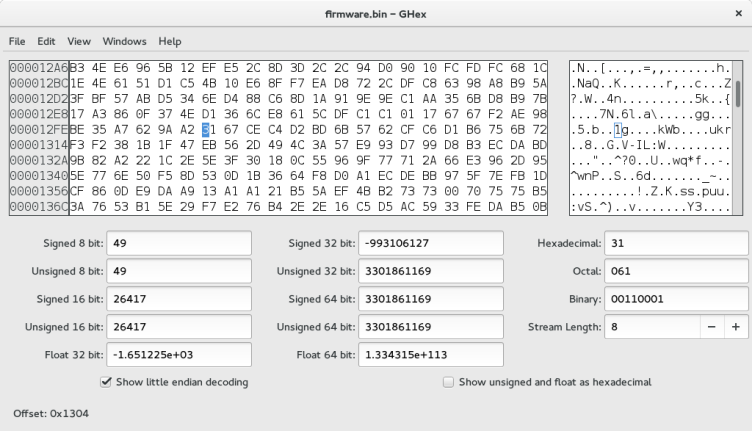Open the Windows menu
The height and width of the screenshot is (431, 752).
[123, 41]
